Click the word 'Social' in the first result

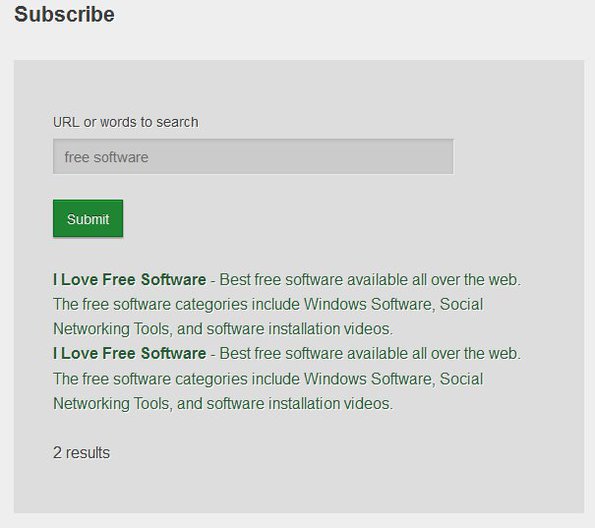tap(461, 304)
